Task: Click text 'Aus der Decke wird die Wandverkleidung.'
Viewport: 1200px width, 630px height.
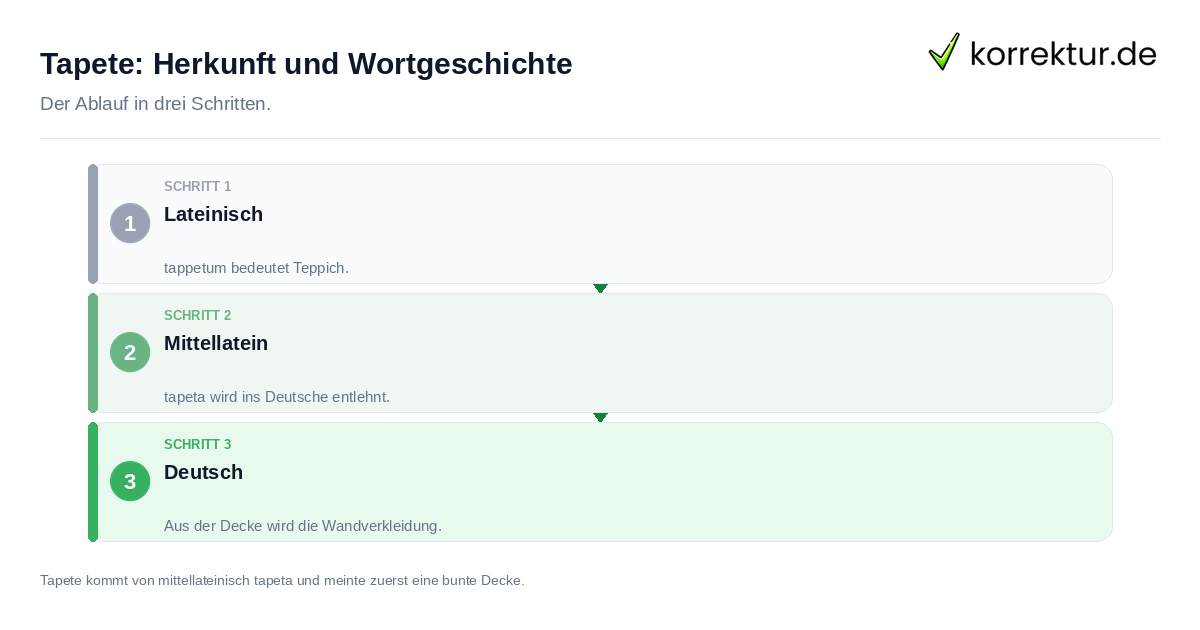Action: (303, 526)
